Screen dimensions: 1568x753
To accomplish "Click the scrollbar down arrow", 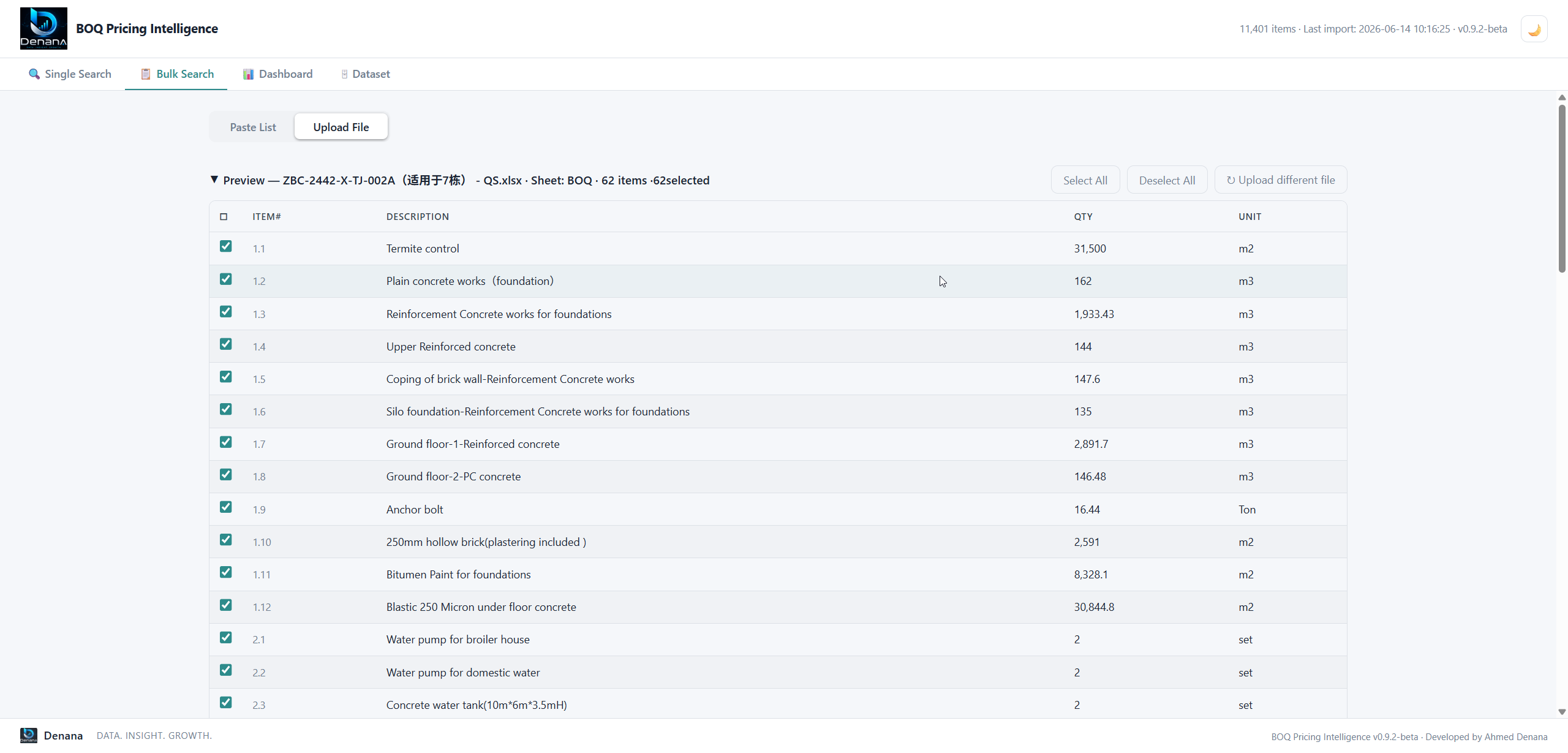I will click(1562, 712).
